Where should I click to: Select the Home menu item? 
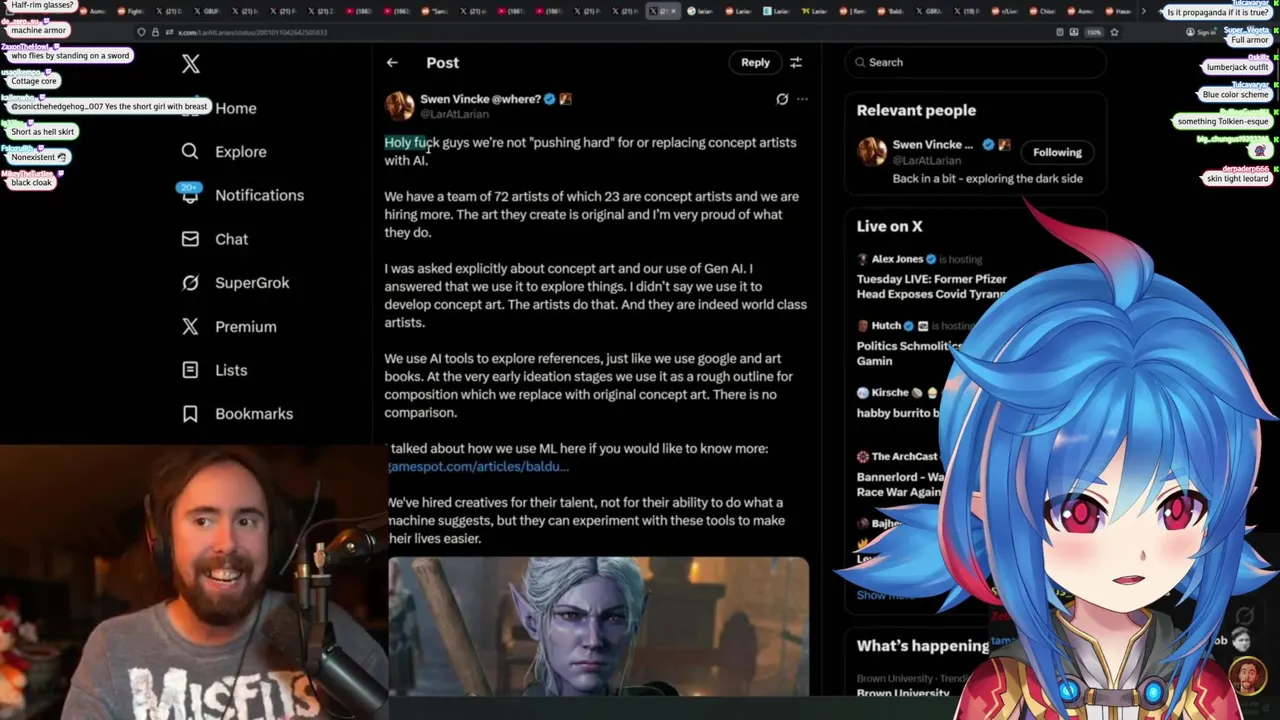coord(236,108)
